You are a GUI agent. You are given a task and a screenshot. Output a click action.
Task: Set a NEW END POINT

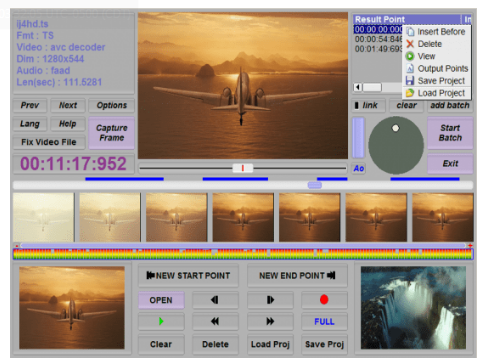297,276
